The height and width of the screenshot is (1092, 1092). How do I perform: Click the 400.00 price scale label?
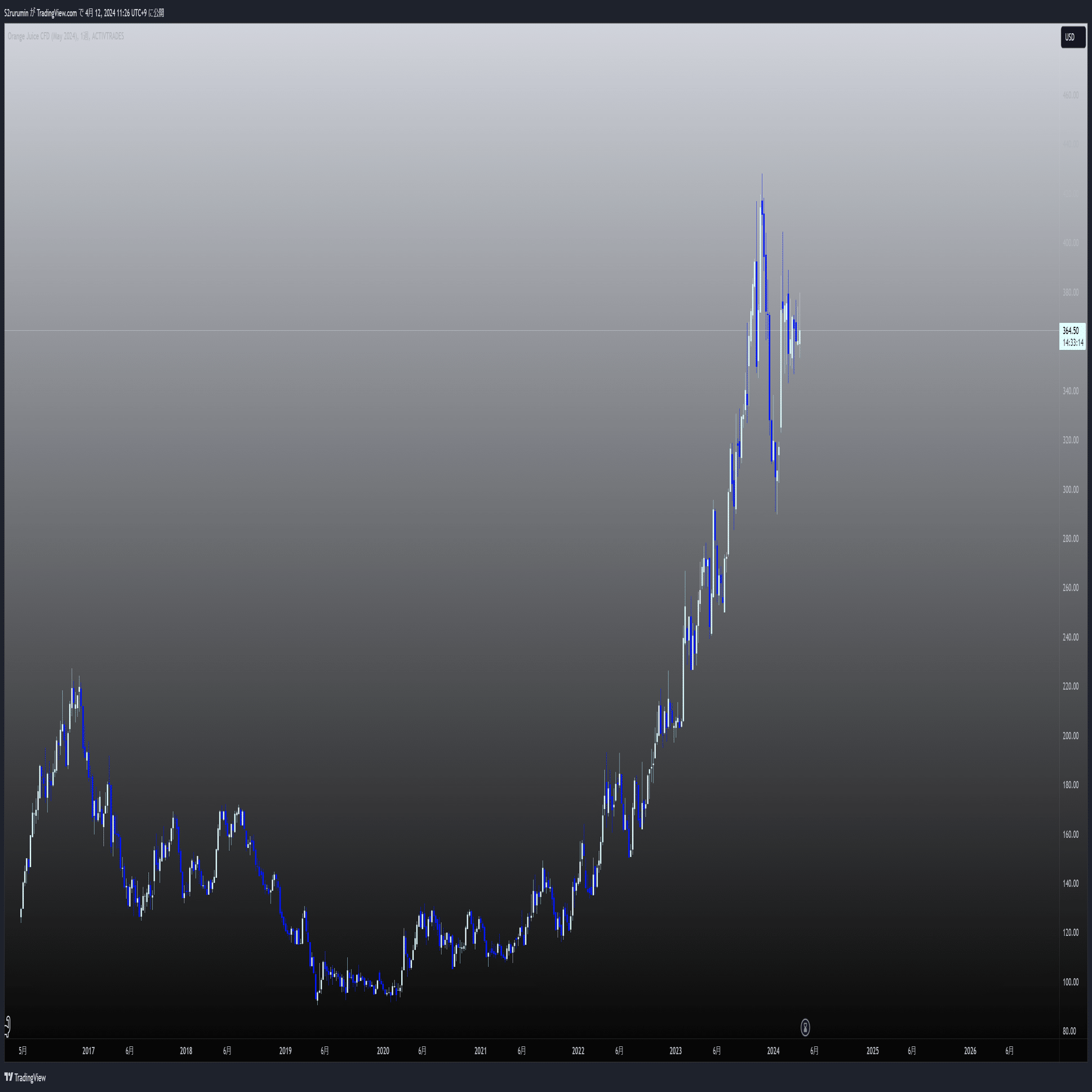click(x=1070, y=243)
